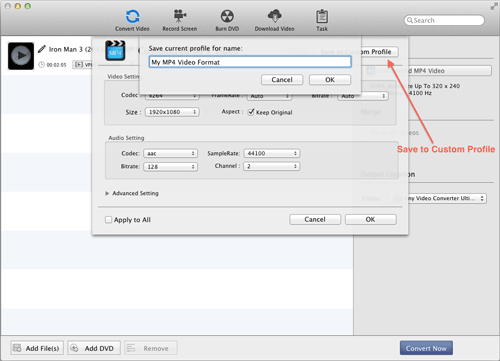This screenshot has height=361, width=500.
Task: Click the 00:02:05 duration text
Action: (x=56, y=65)
